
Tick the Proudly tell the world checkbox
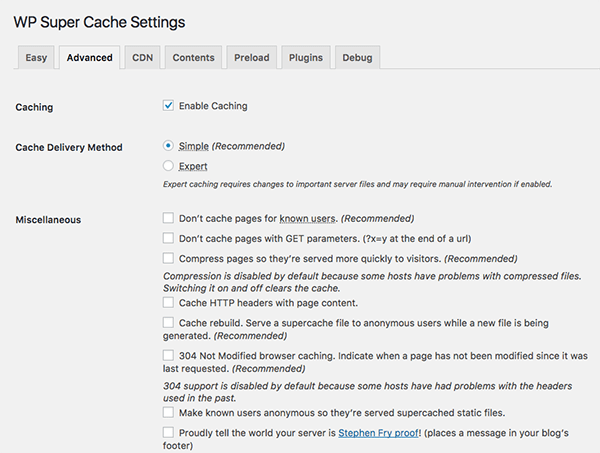tap(168, 432)
